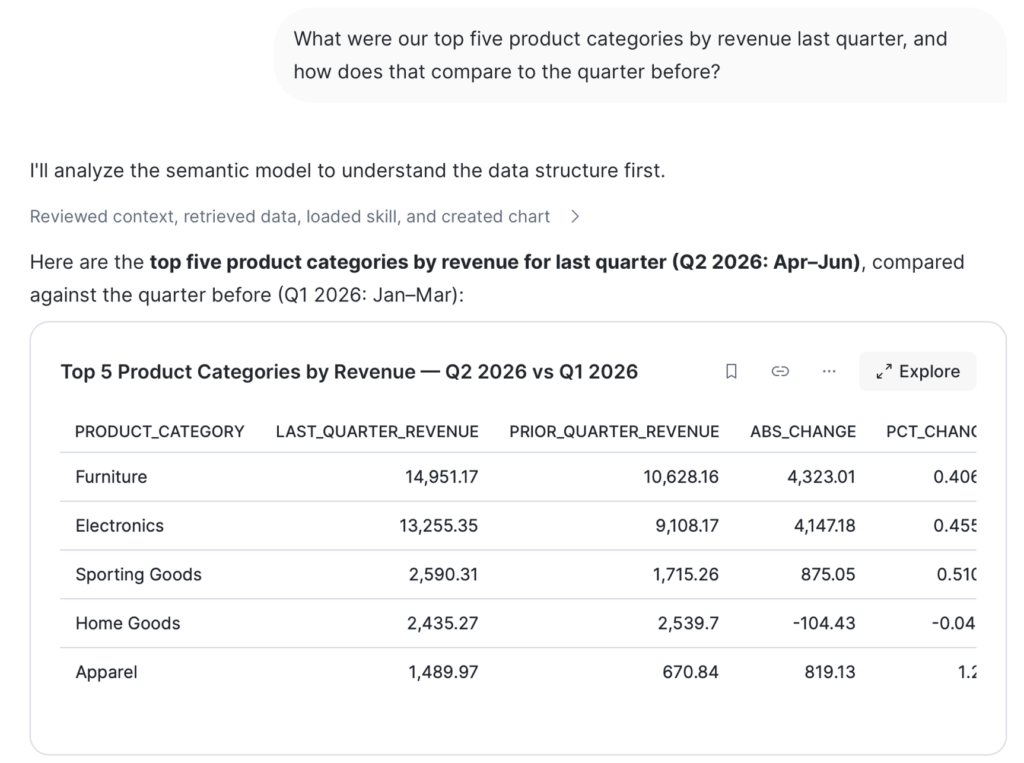Expand the reviewed context steps chevron

(575, 216)
